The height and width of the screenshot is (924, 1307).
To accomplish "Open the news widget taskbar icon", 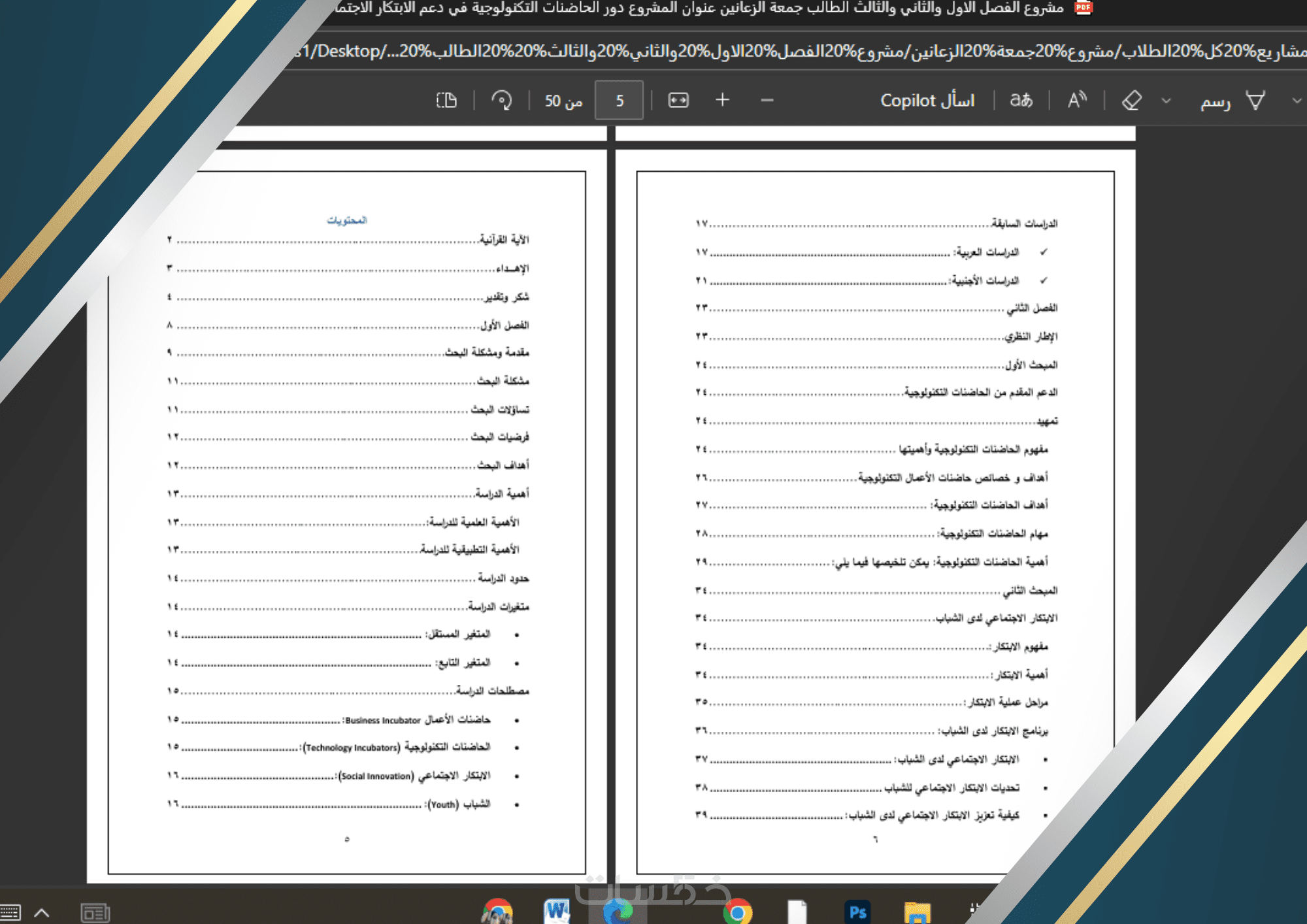I will coord(95,912).
